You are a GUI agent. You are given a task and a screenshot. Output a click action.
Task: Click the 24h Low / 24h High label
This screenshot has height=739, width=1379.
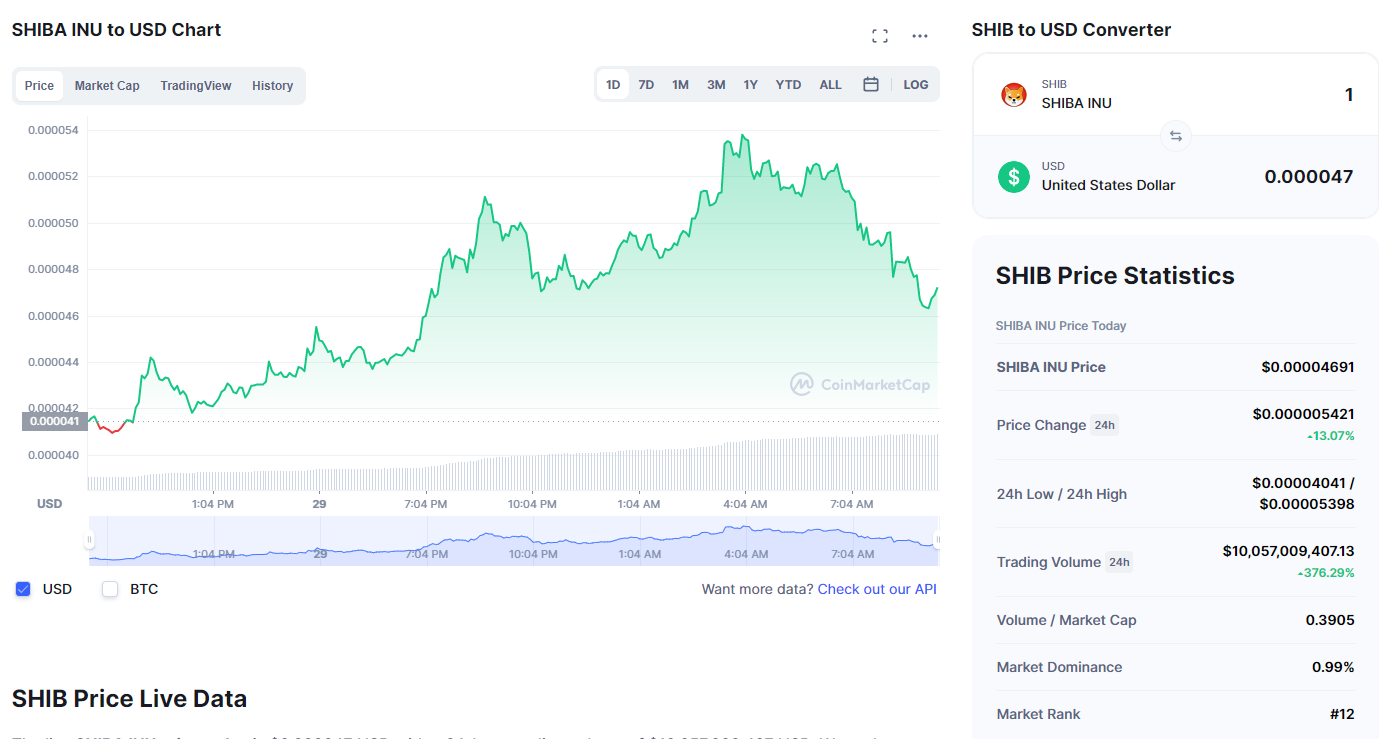(x=1062, y=494)
